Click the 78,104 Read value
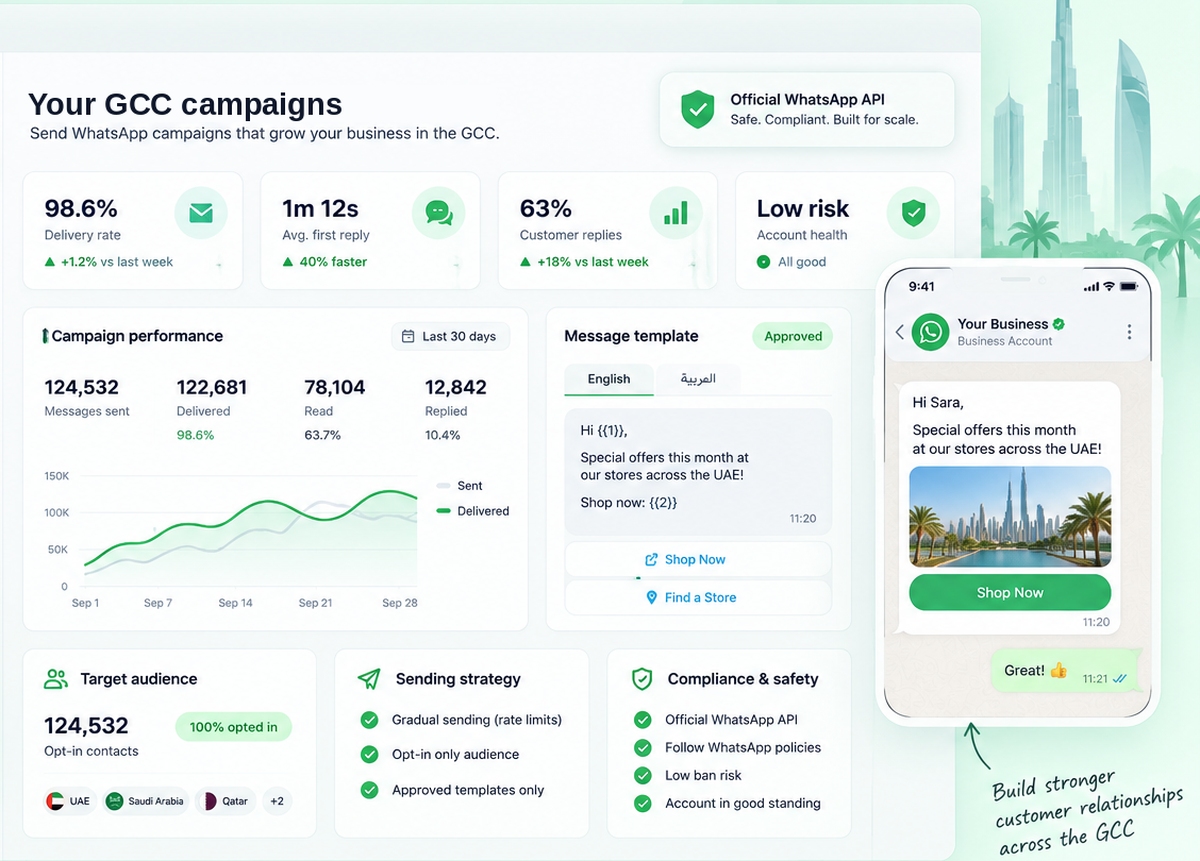 tap(335, 387)
